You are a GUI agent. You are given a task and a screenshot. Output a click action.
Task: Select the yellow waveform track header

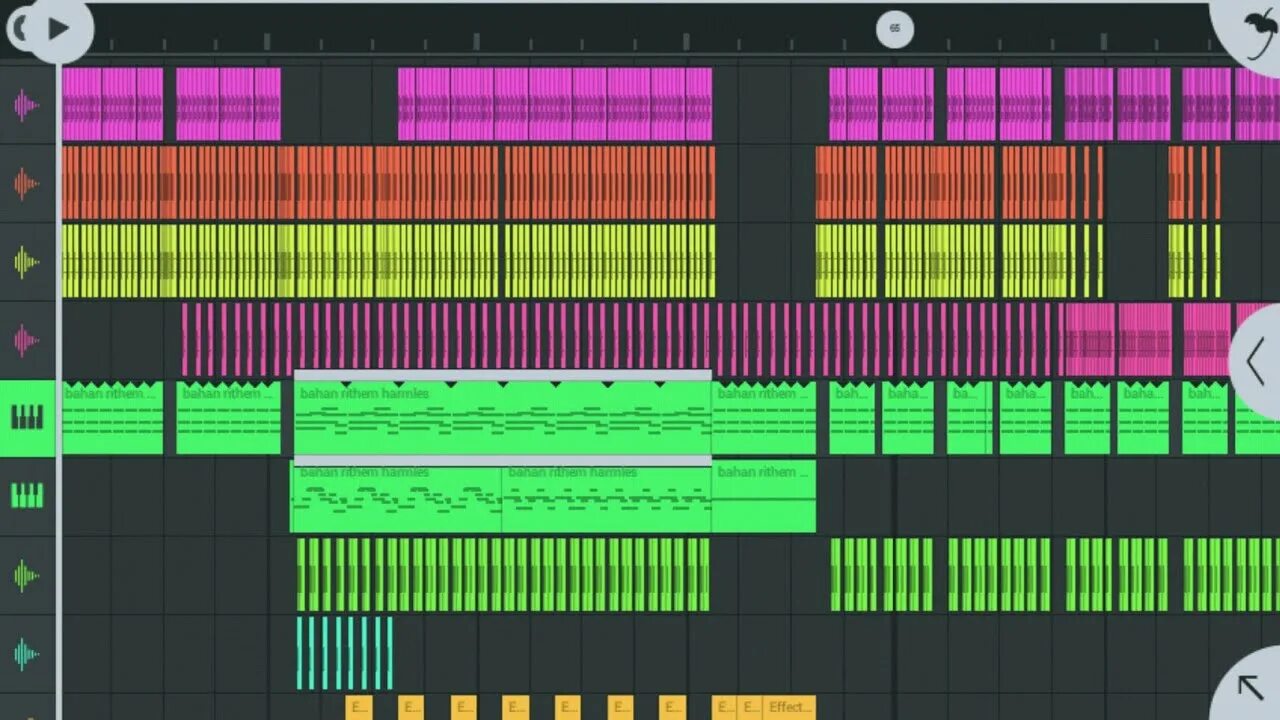coord(27,262)
